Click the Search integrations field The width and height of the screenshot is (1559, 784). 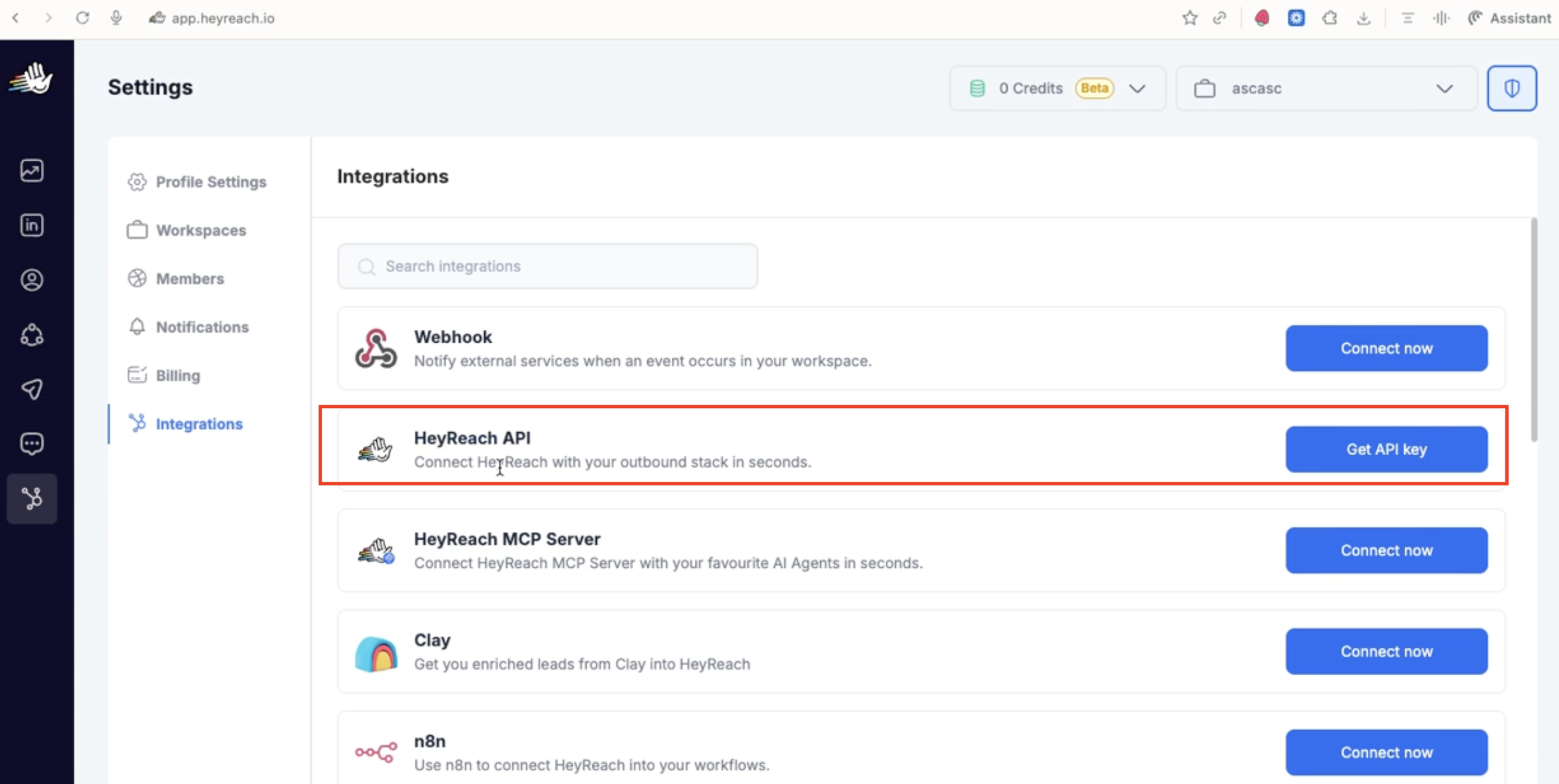547,266
